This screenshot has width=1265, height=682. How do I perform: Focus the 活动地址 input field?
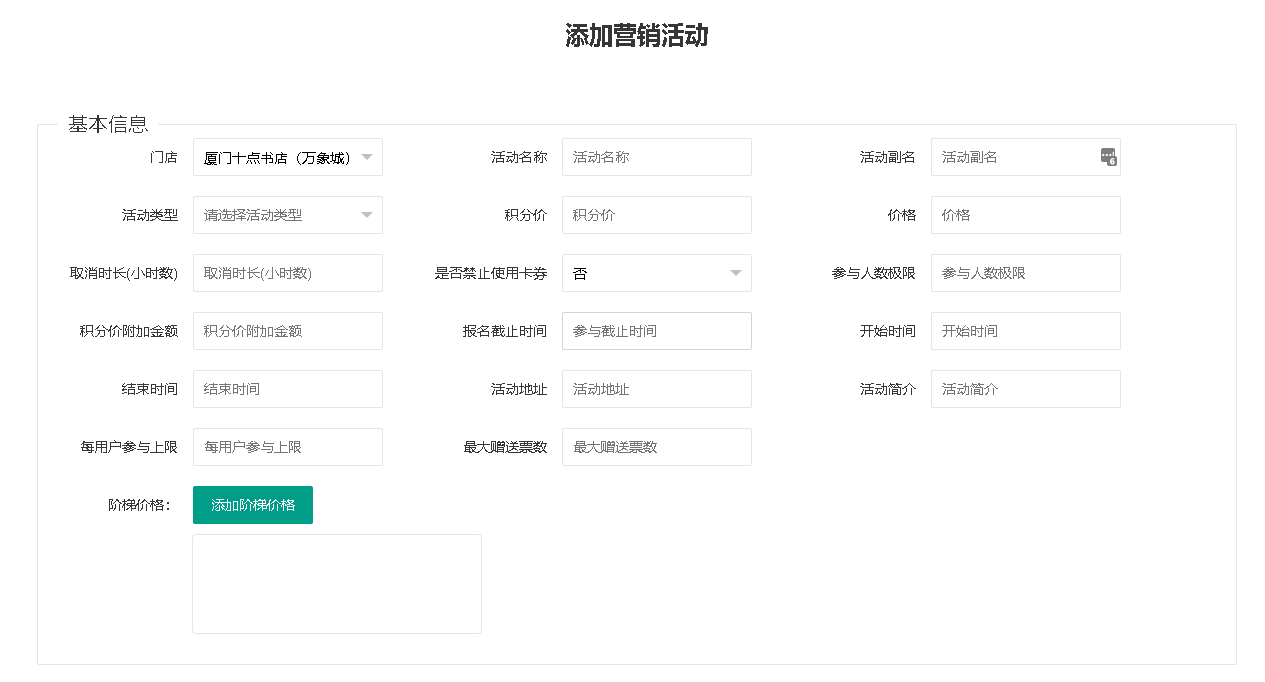(656, 389)
